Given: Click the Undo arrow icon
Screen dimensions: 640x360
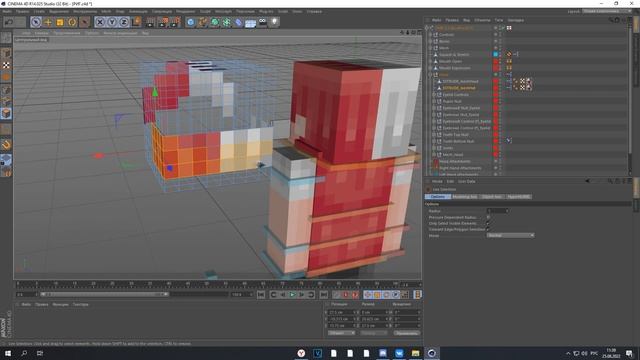Looking at the screenshot, I should [x=8, y=22].
